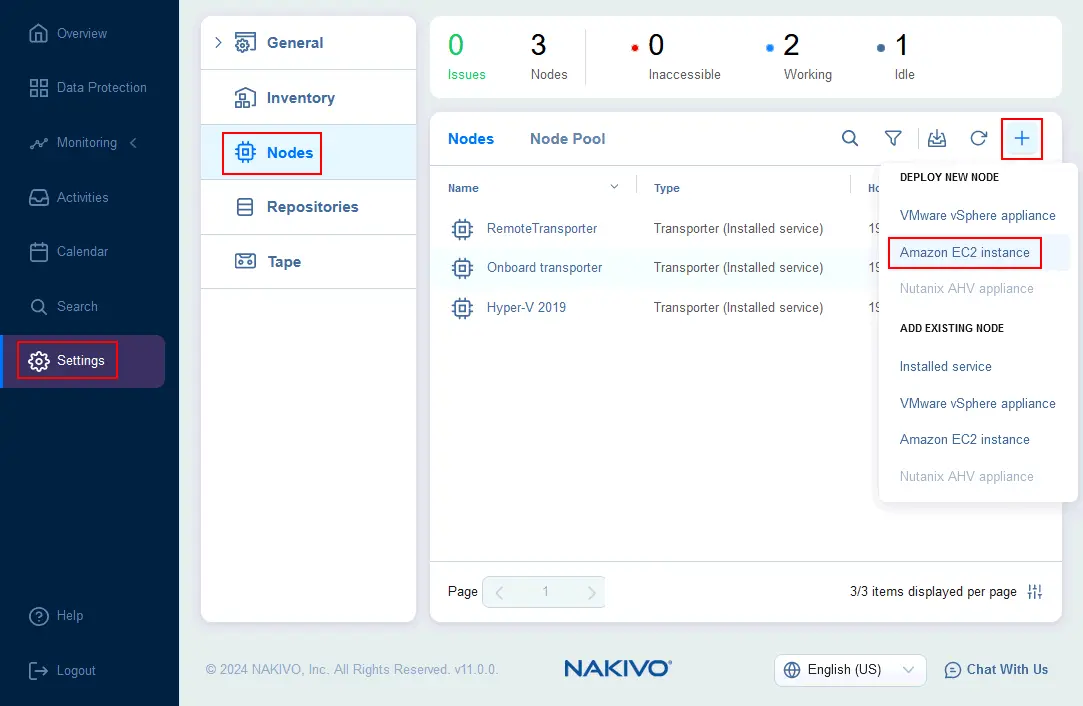Click the Nodes chip icon in settings menu
The height and width of the screenshot is (706, 1083).
tap(245, 152)
